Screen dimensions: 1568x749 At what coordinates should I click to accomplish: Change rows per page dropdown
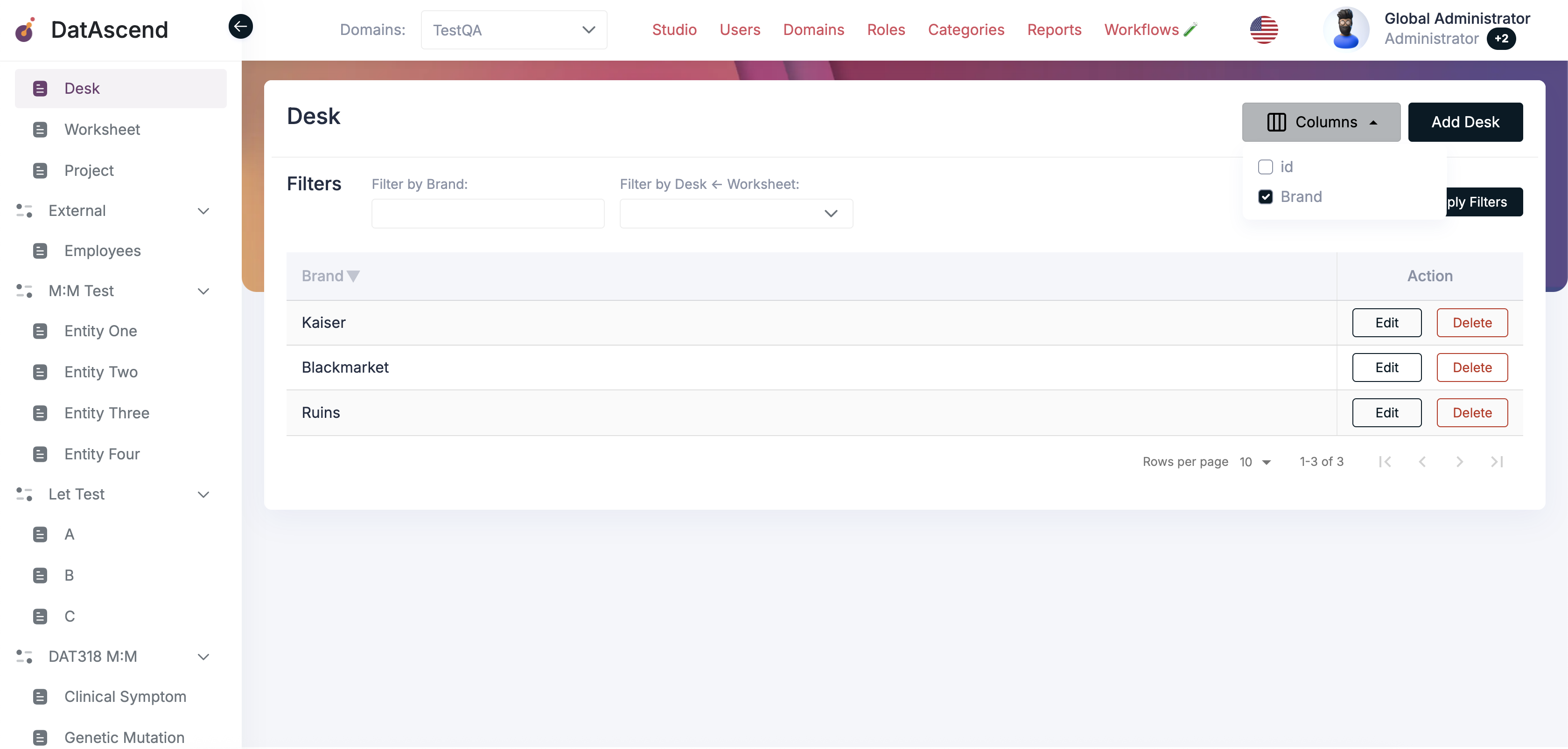[x=1255, y=462]
